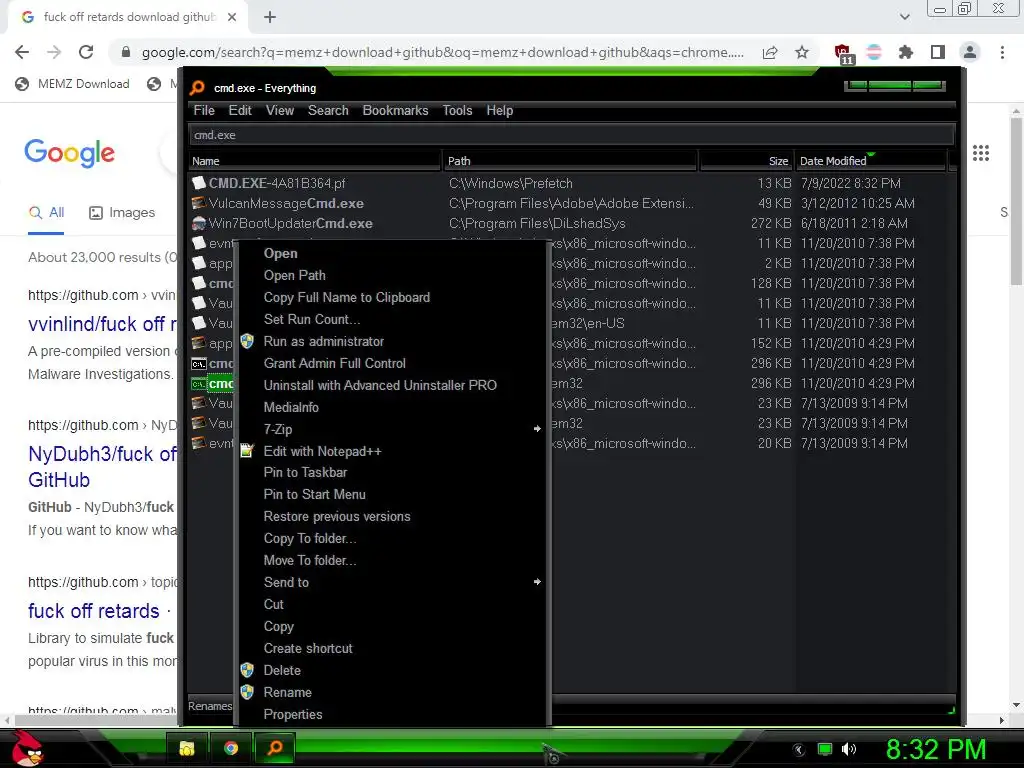Switch to the Images search tab
This screenshot has width=1024, height=768.
(122, 212)
